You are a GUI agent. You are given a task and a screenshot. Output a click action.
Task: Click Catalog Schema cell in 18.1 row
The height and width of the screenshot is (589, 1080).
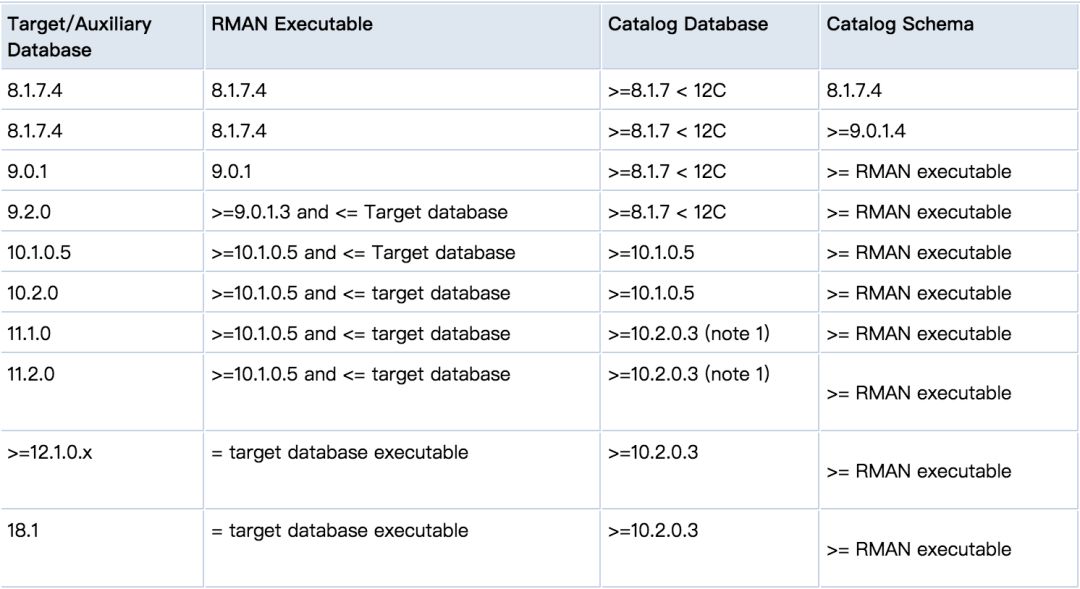coord(918,549)
